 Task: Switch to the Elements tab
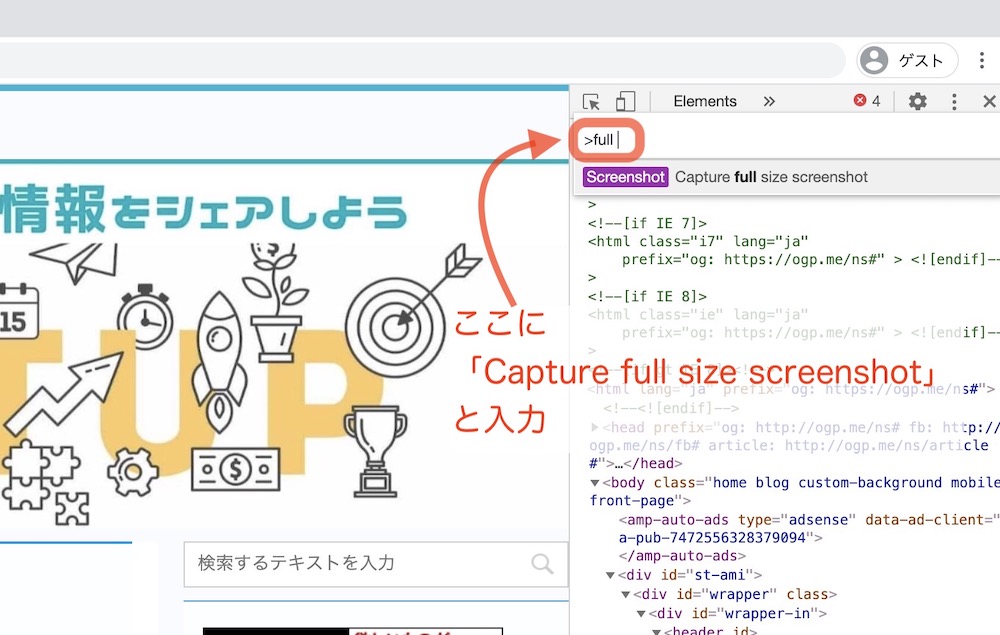705,101
